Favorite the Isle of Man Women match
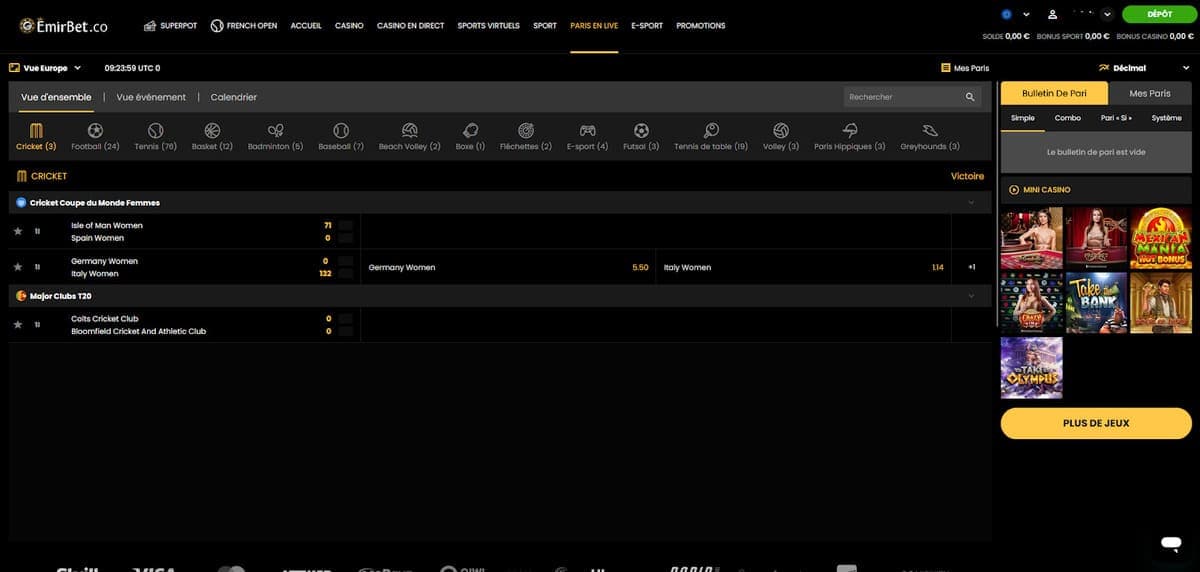The width and height of the screenshot is (1200, 572). point(18,231)
